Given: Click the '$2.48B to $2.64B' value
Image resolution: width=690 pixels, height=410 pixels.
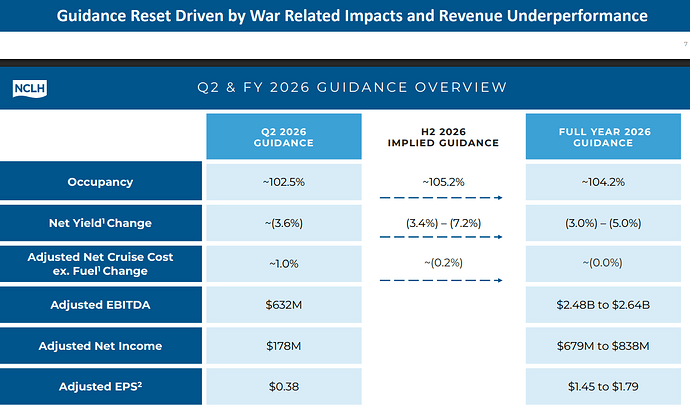Looking at the screenshot, I should (603, 305).
